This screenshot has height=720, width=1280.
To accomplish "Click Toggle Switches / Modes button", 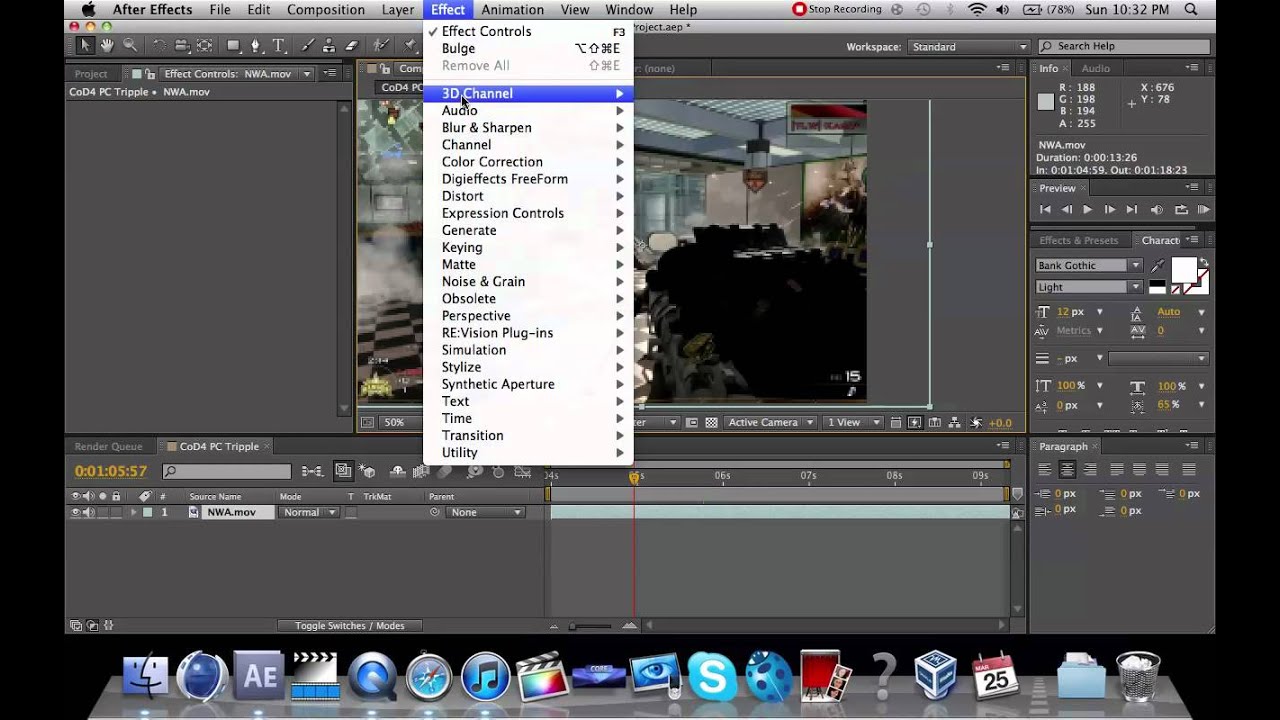I will 349,626.
